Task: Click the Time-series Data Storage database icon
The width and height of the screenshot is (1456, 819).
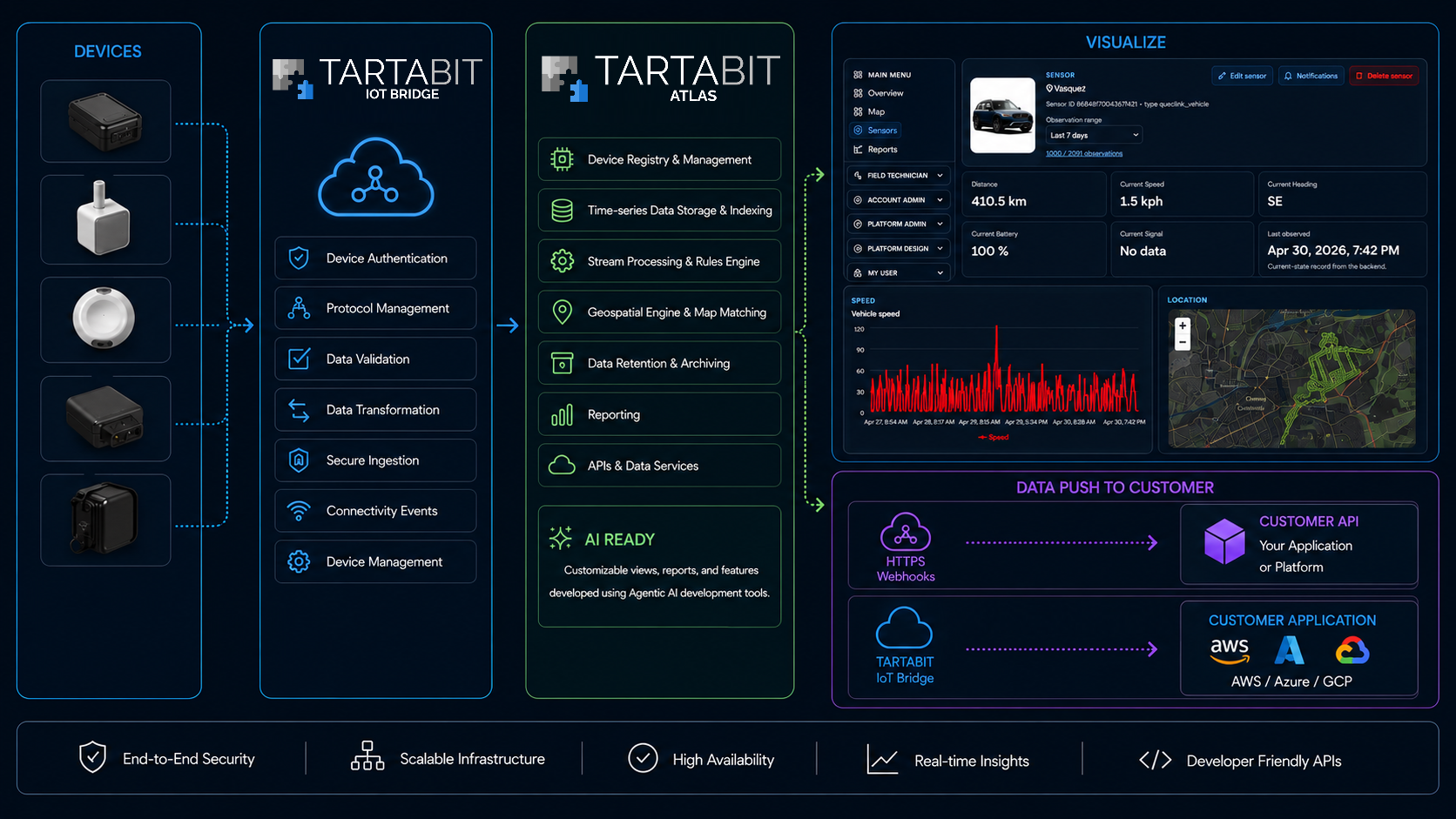Action: tap(563, 210)
